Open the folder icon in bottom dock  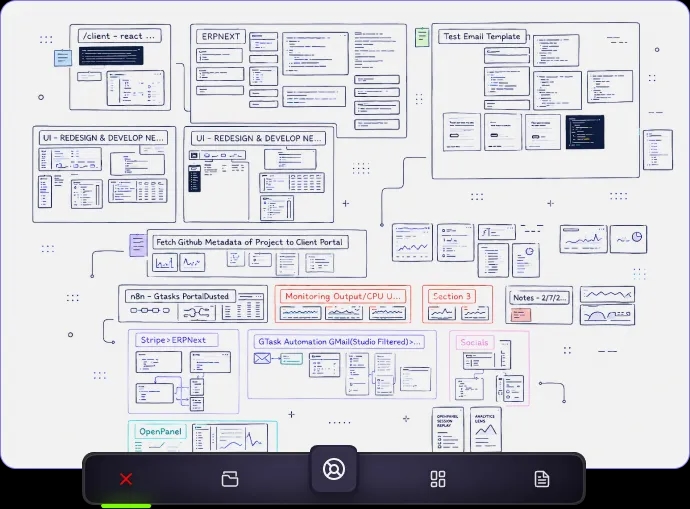(230, 479)
